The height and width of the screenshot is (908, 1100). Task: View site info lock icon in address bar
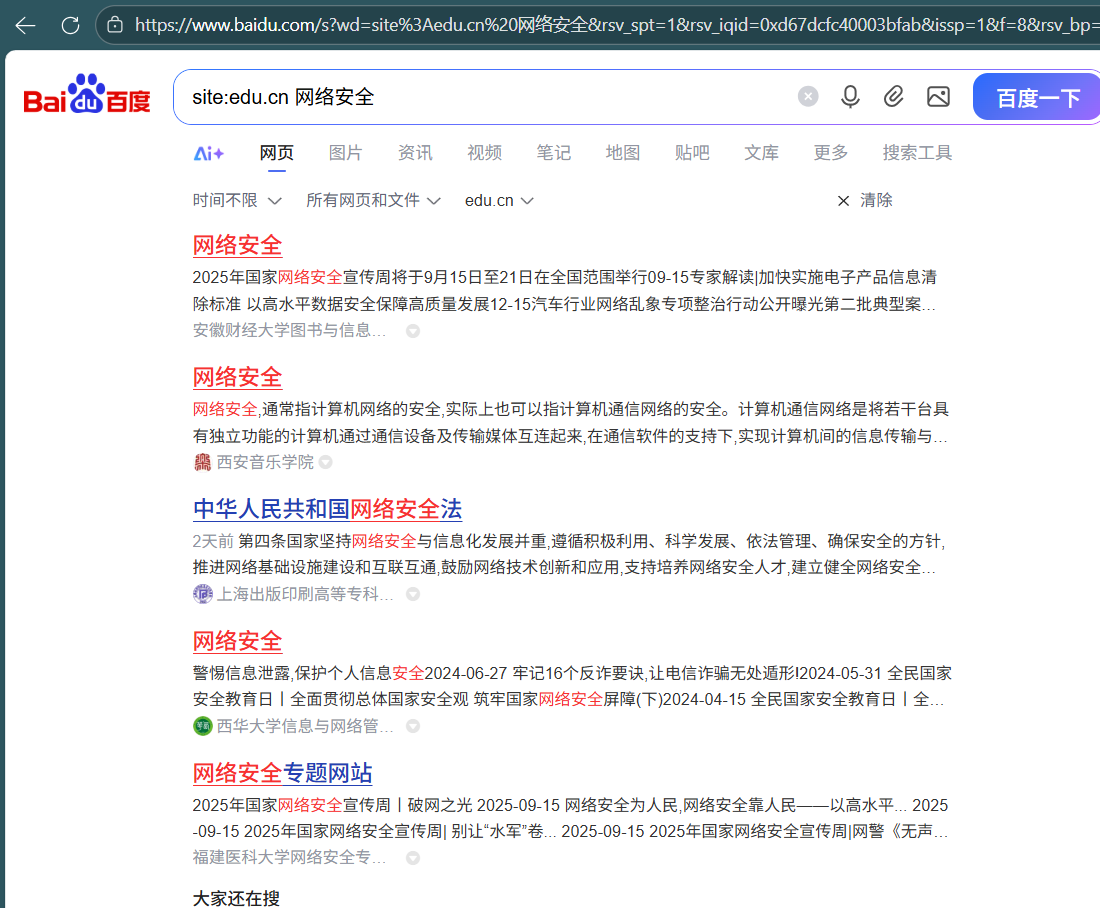[x=115, y=25]
